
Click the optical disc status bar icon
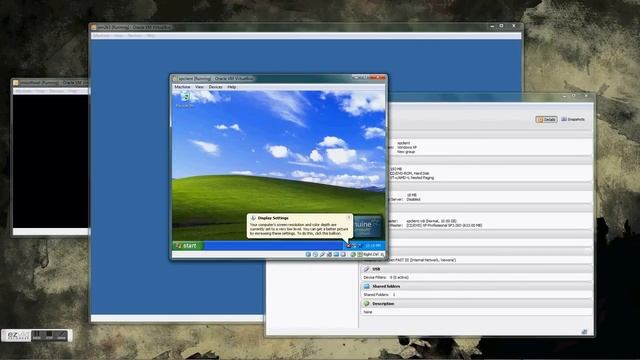[x=315, y=254]
